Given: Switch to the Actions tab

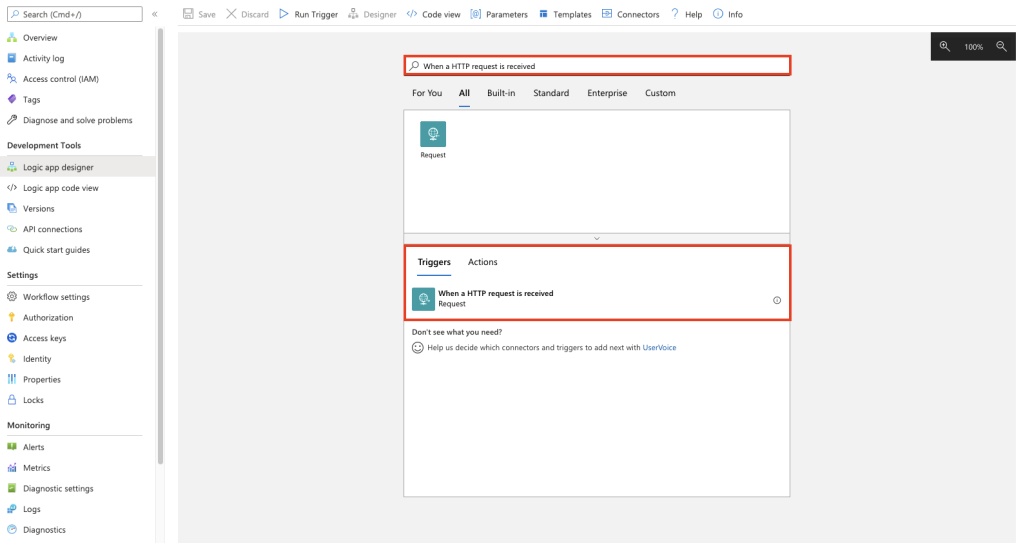Looking at the screenshot, I should (x=482, y=262).
